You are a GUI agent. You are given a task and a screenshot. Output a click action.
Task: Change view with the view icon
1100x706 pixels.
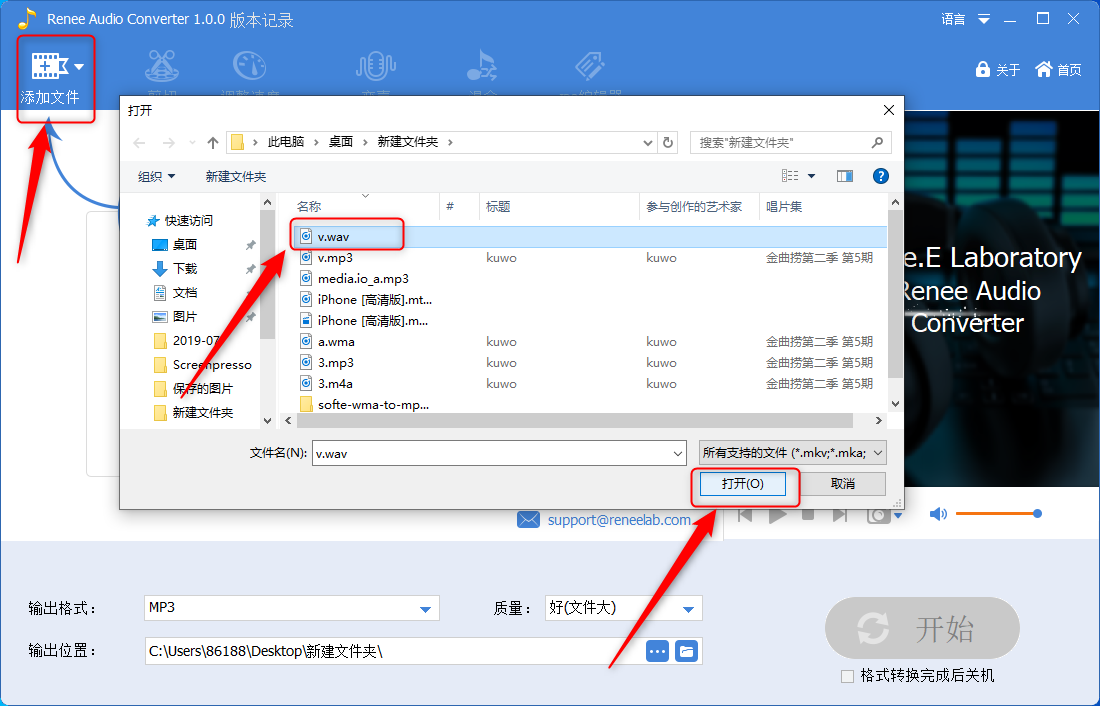(790, 176)
